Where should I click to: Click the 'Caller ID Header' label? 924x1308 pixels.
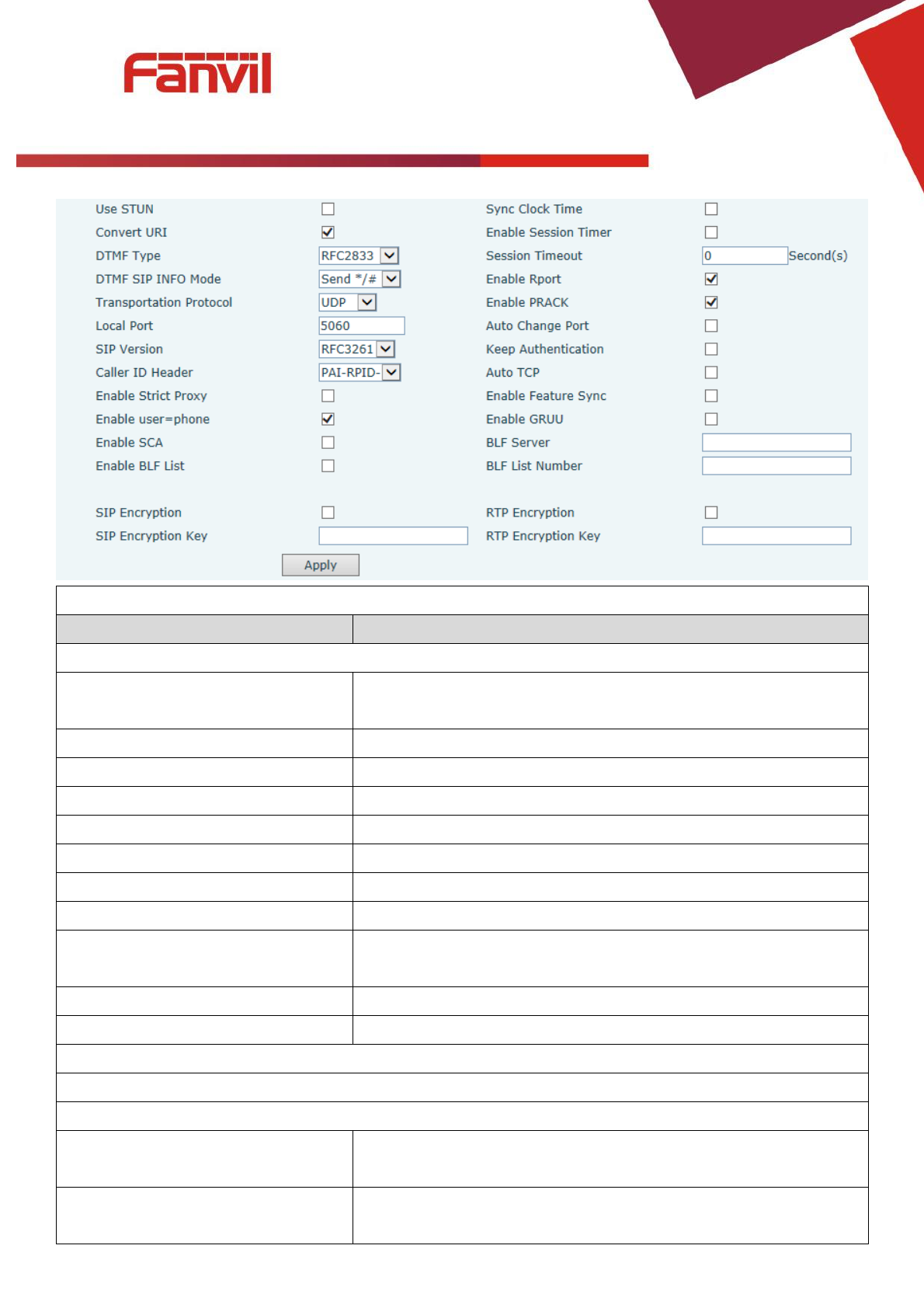coord(144,372)
